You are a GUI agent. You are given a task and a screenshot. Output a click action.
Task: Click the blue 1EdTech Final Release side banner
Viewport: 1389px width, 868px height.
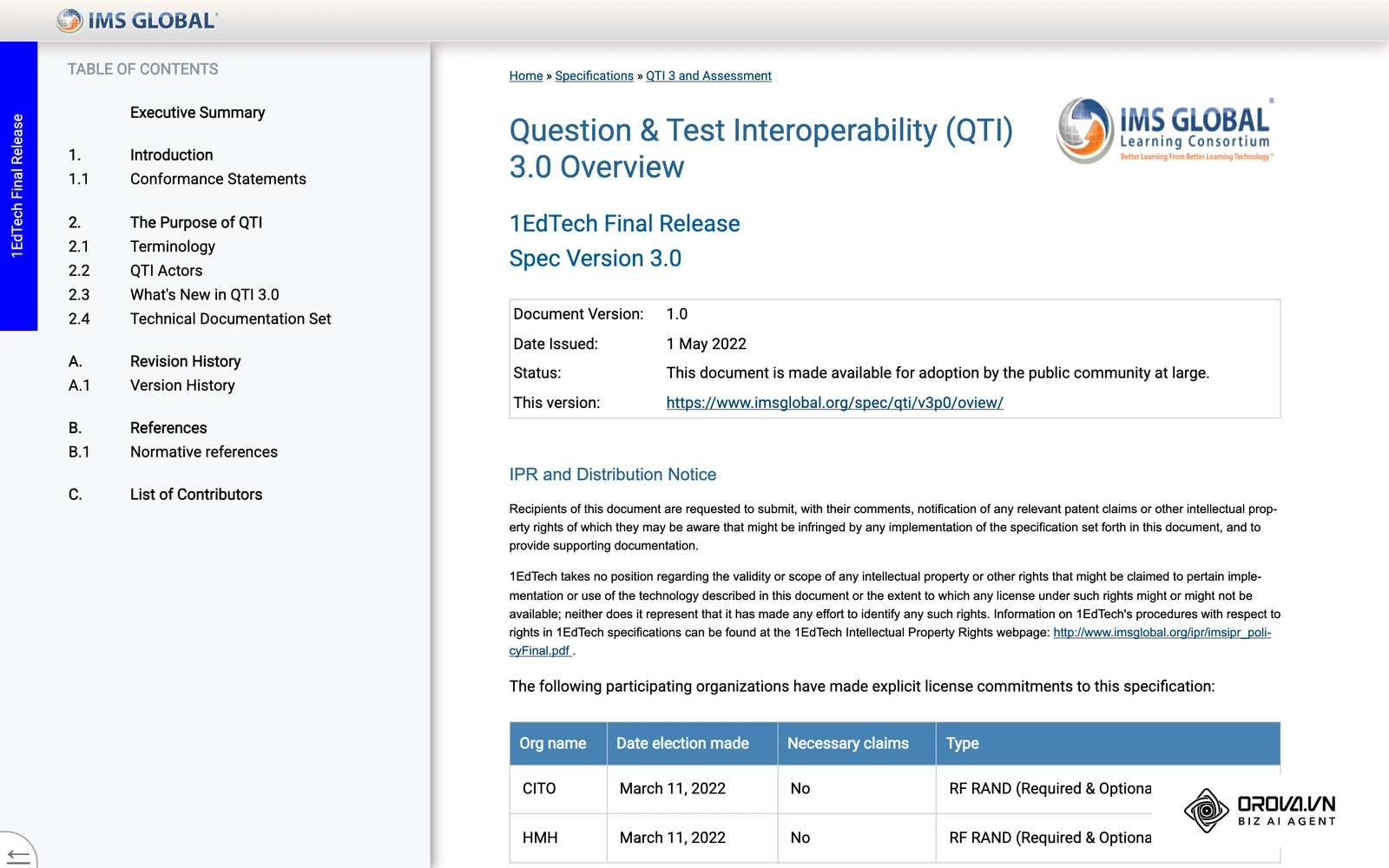[18, 186]
